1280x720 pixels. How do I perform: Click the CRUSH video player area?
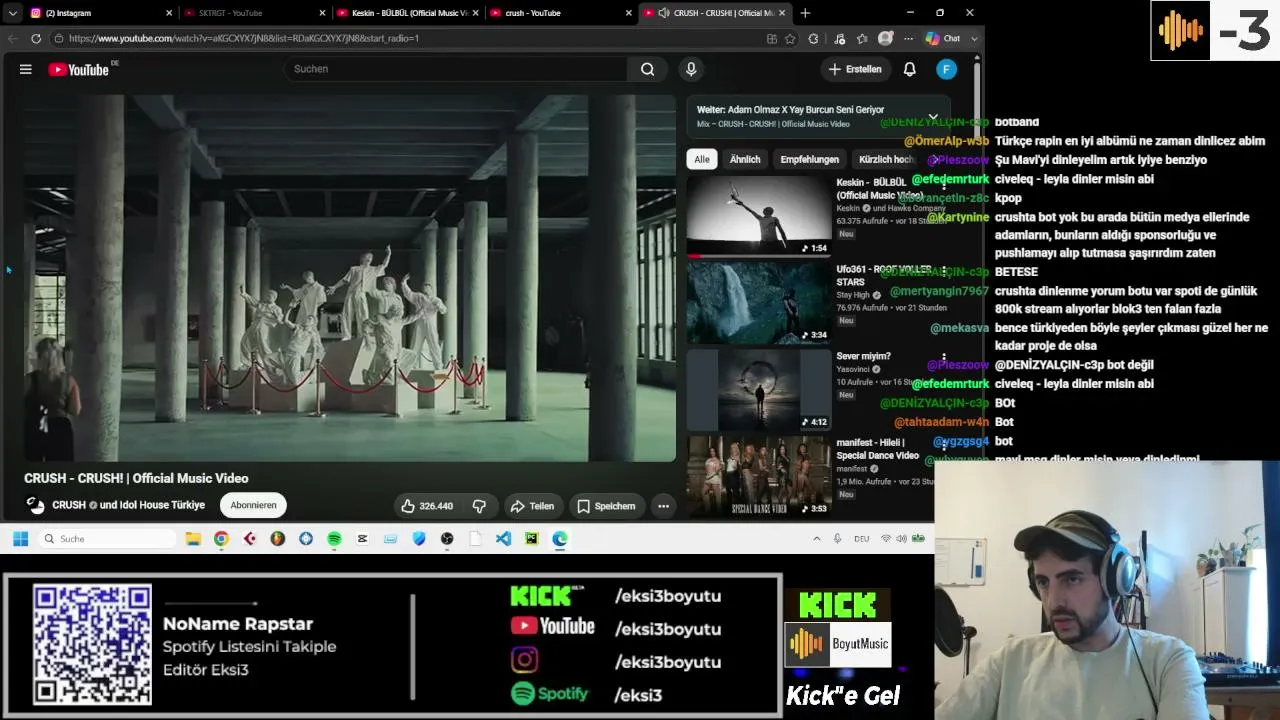pos(350,278)
